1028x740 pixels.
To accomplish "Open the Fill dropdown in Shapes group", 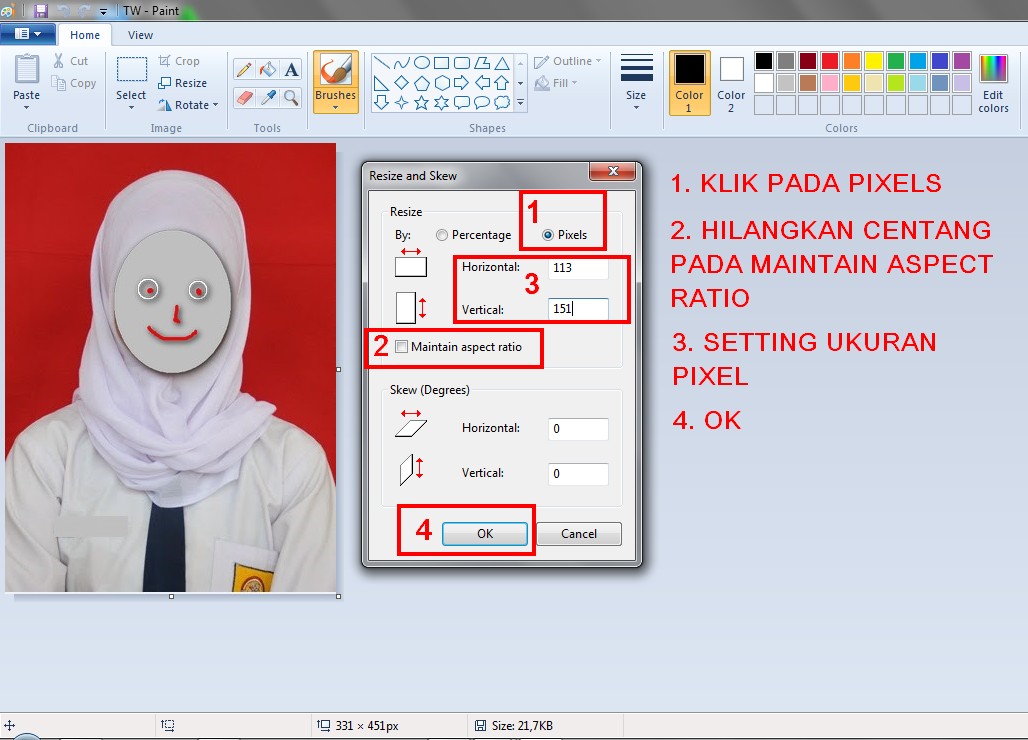I will click(556, 83).
